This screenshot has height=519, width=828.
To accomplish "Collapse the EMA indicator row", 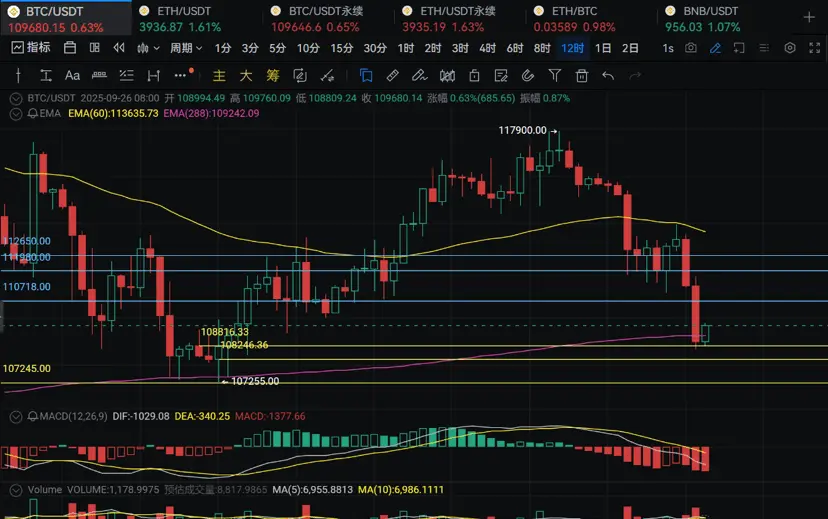I will point(16,114).
